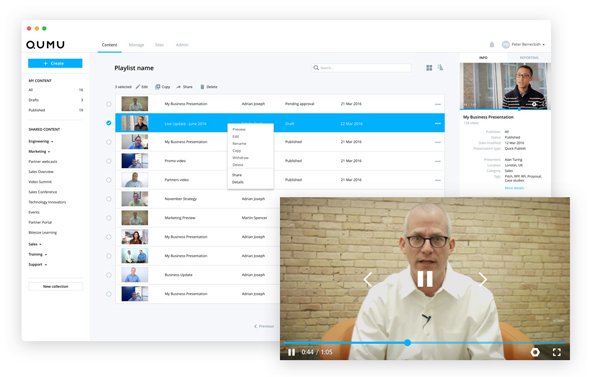
Task: Go to next video with right arrow
Action: (483, 279)
